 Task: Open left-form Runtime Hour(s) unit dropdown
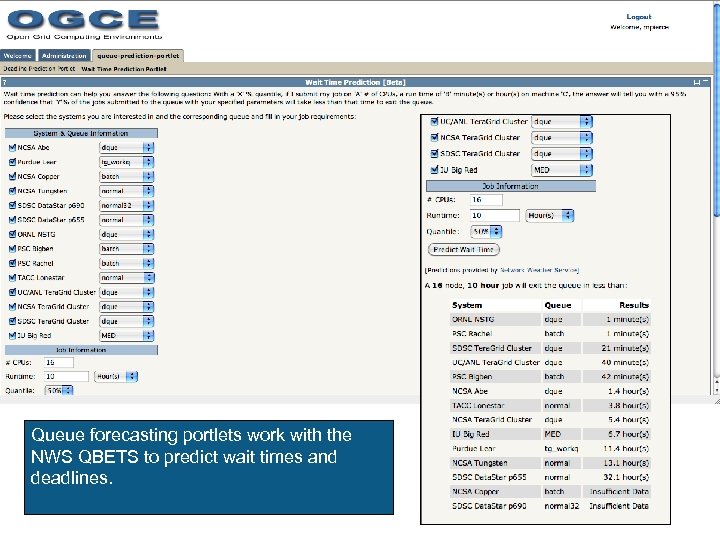(x=116, y=377)
